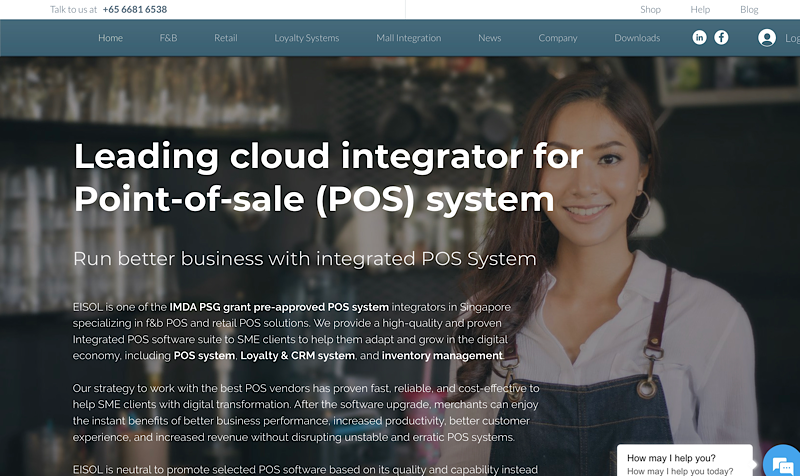Click phone number +65 6681 6538
This screenshot has height=476, width=800.
pos(135,9)
